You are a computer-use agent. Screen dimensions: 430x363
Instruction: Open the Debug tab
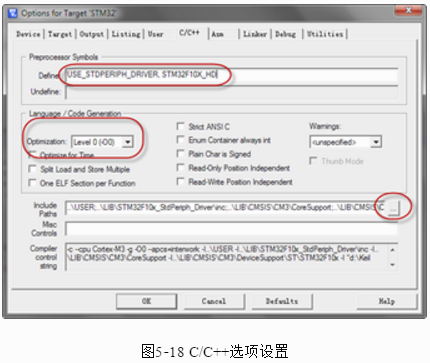pyautogui.click(x=286, y=34)
